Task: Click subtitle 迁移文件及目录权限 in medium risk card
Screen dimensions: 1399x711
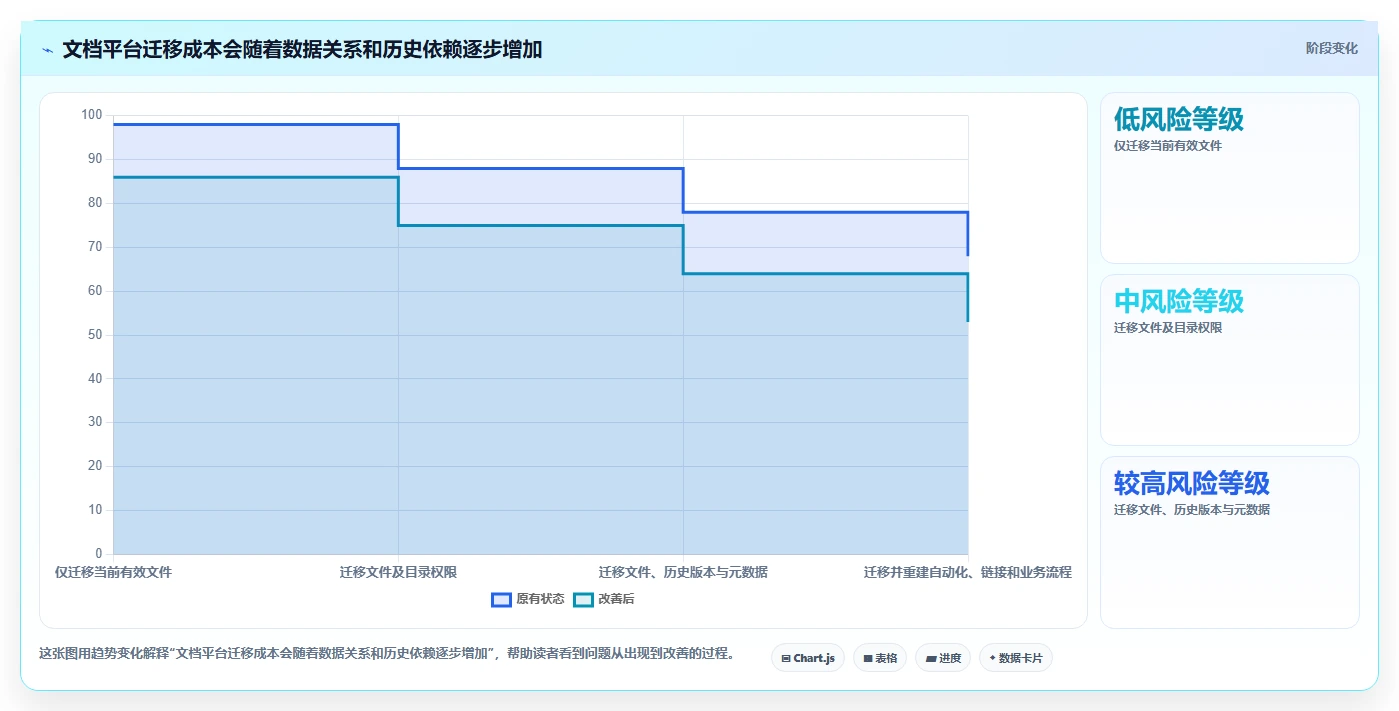Action: click(1168, 328)
